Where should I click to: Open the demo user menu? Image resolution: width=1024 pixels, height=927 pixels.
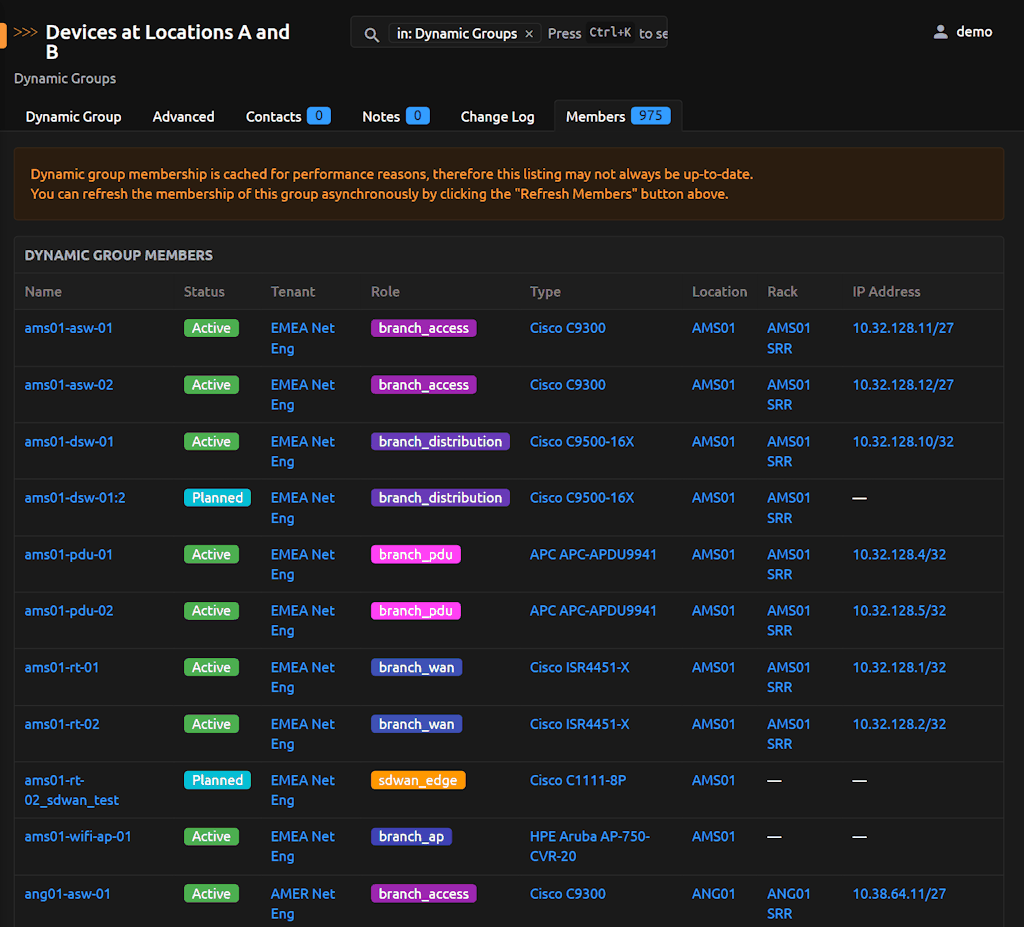[973, 32]
